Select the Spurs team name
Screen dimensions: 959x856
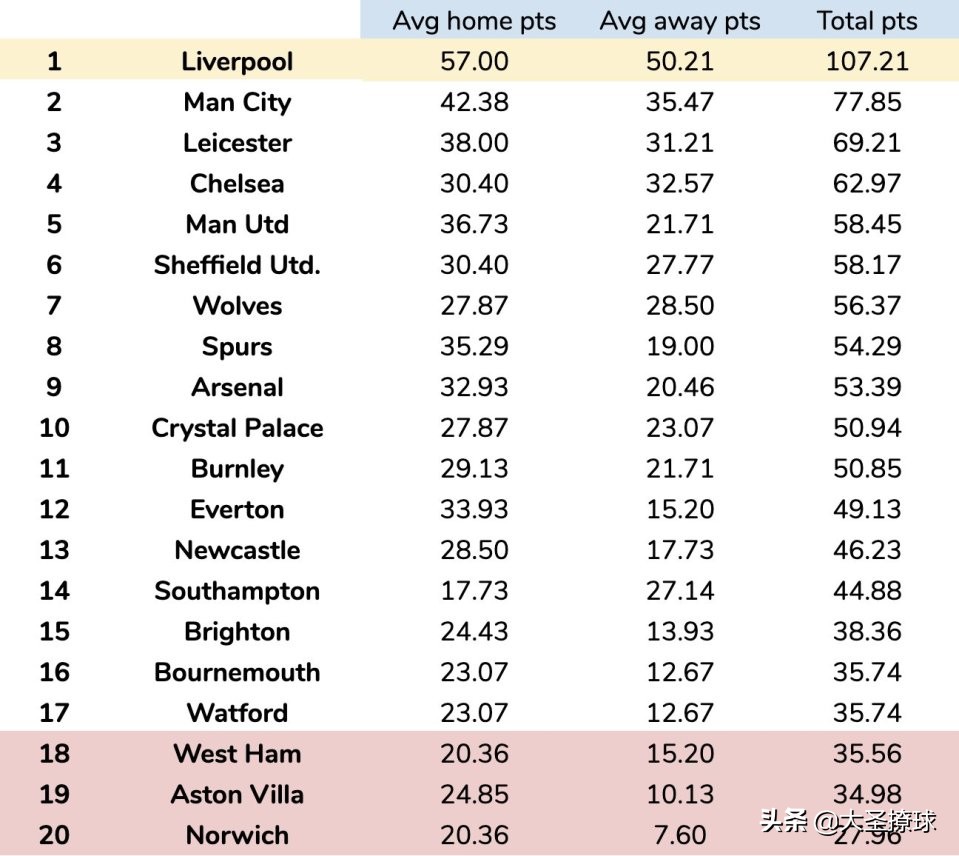coord(237,347)
